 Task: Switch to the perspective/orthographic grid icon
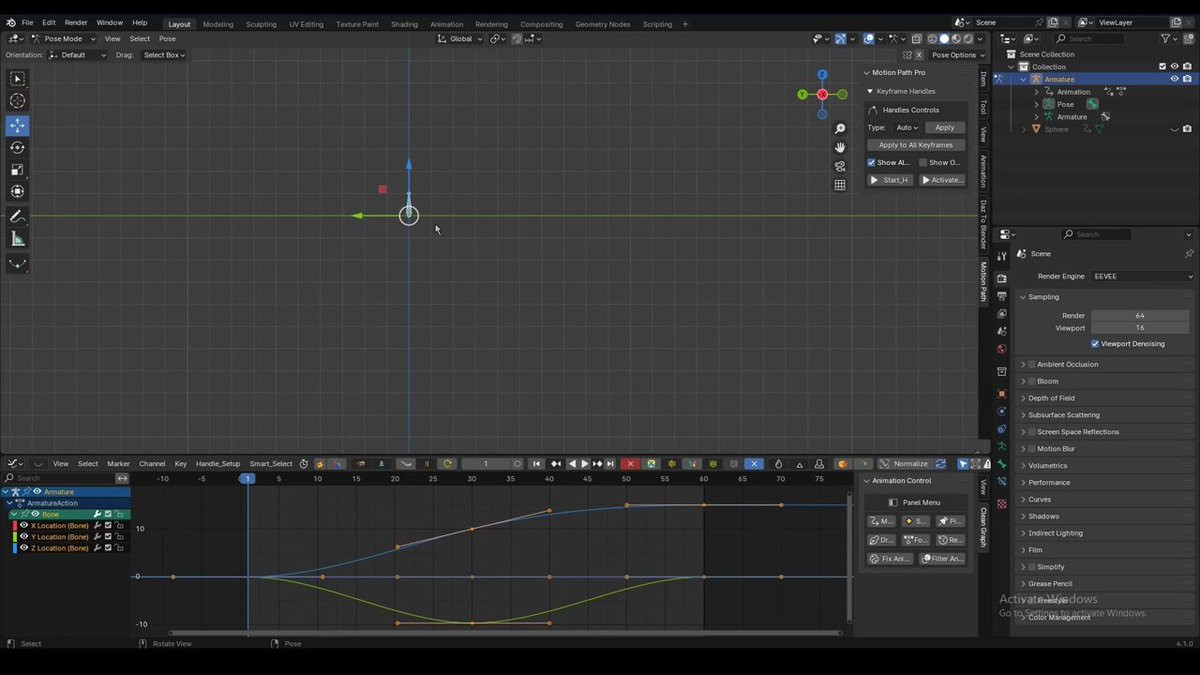point(840,185)
